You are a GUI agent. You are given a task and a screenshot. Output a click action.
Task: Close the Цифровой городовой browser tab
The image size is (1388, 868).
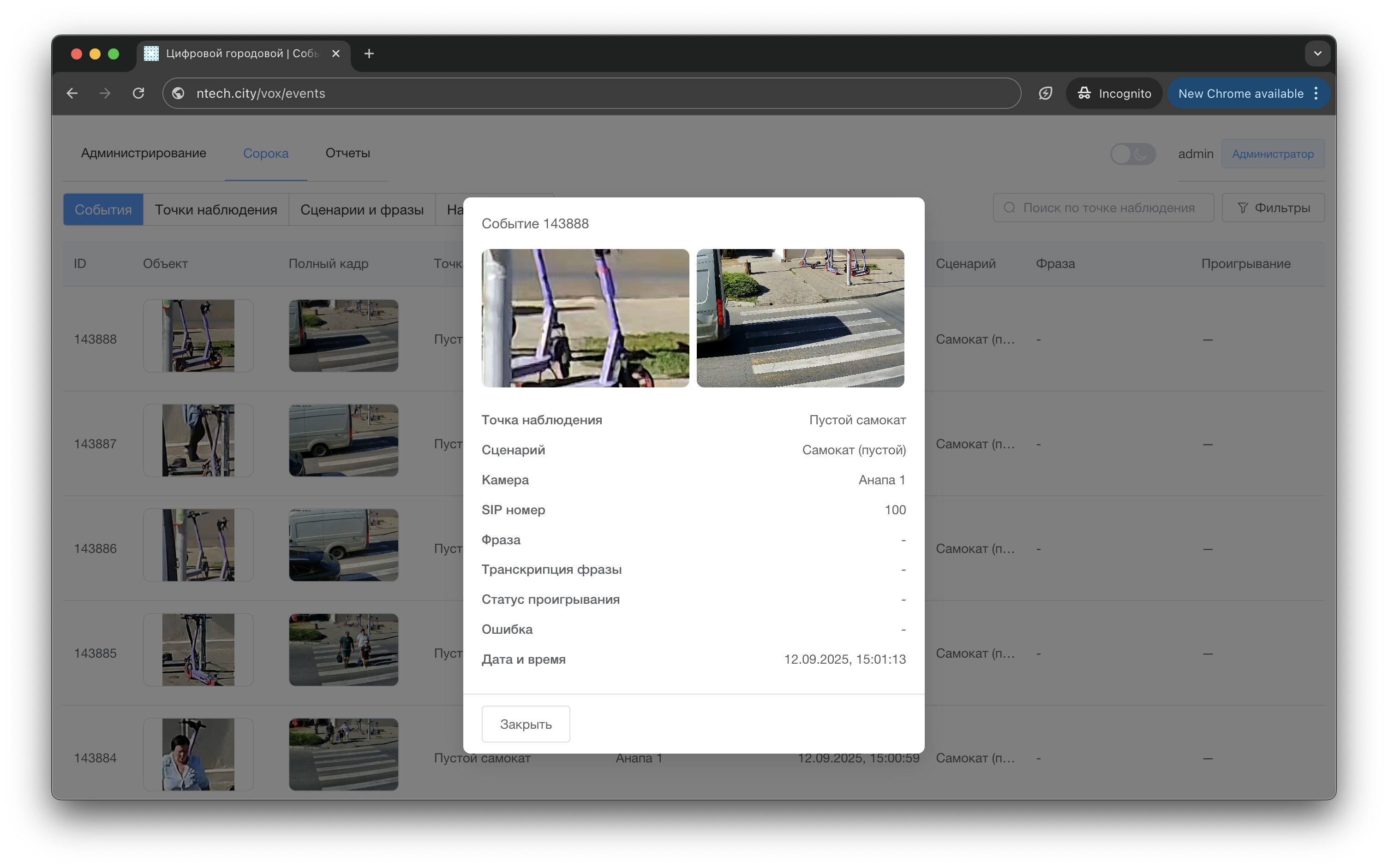[x=336, y=54]
